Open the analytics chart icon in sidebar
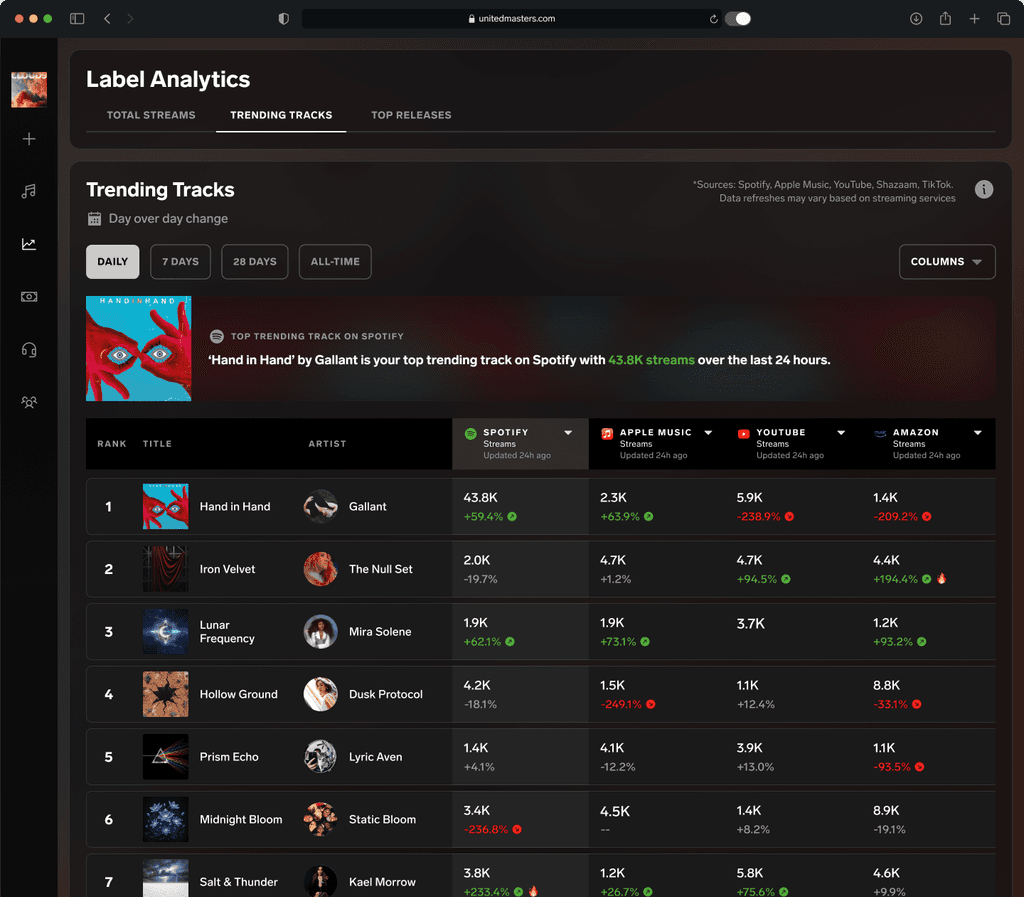Screen dimensions: 1024x897 (x=29, y=244)
